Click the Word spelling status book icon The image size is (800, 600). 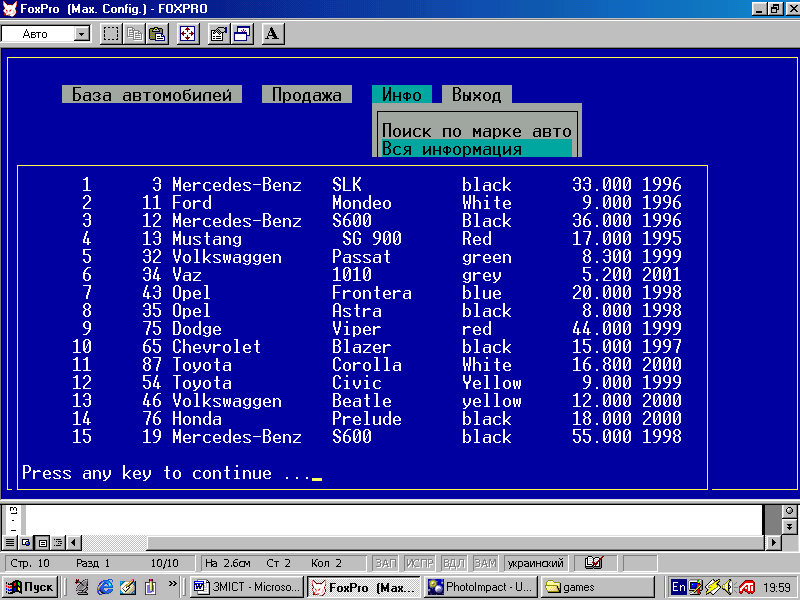tap(593, 563)
